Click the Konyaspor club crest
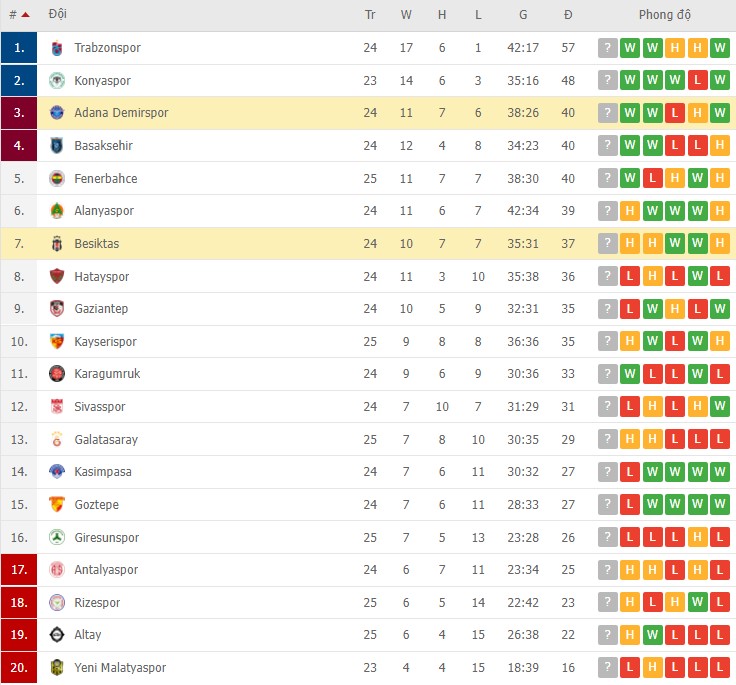This screenshot has height=685, width=736. point(57,81)
